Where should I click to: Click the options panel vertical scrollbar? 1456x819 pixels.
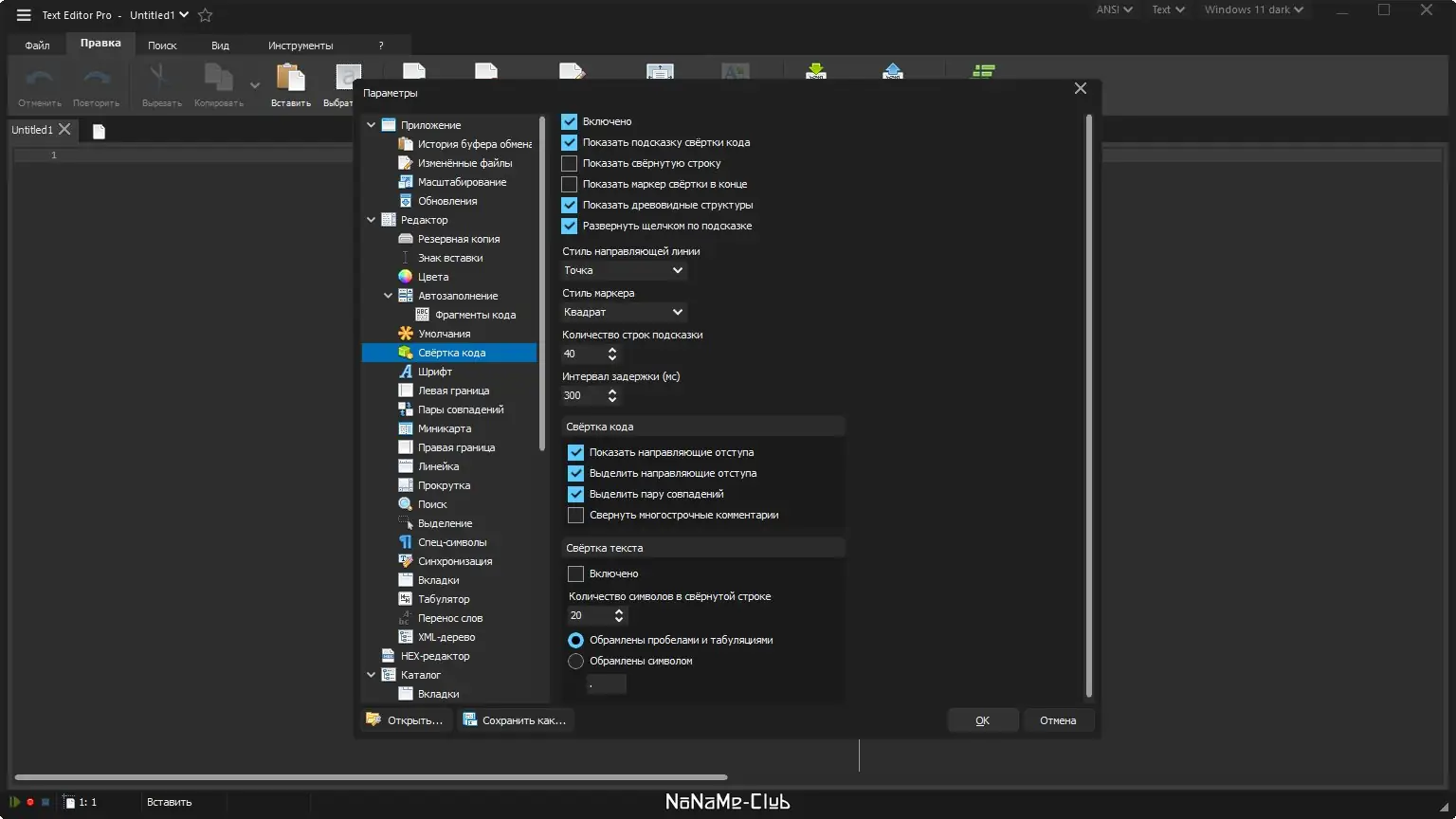coord(1088,406)
